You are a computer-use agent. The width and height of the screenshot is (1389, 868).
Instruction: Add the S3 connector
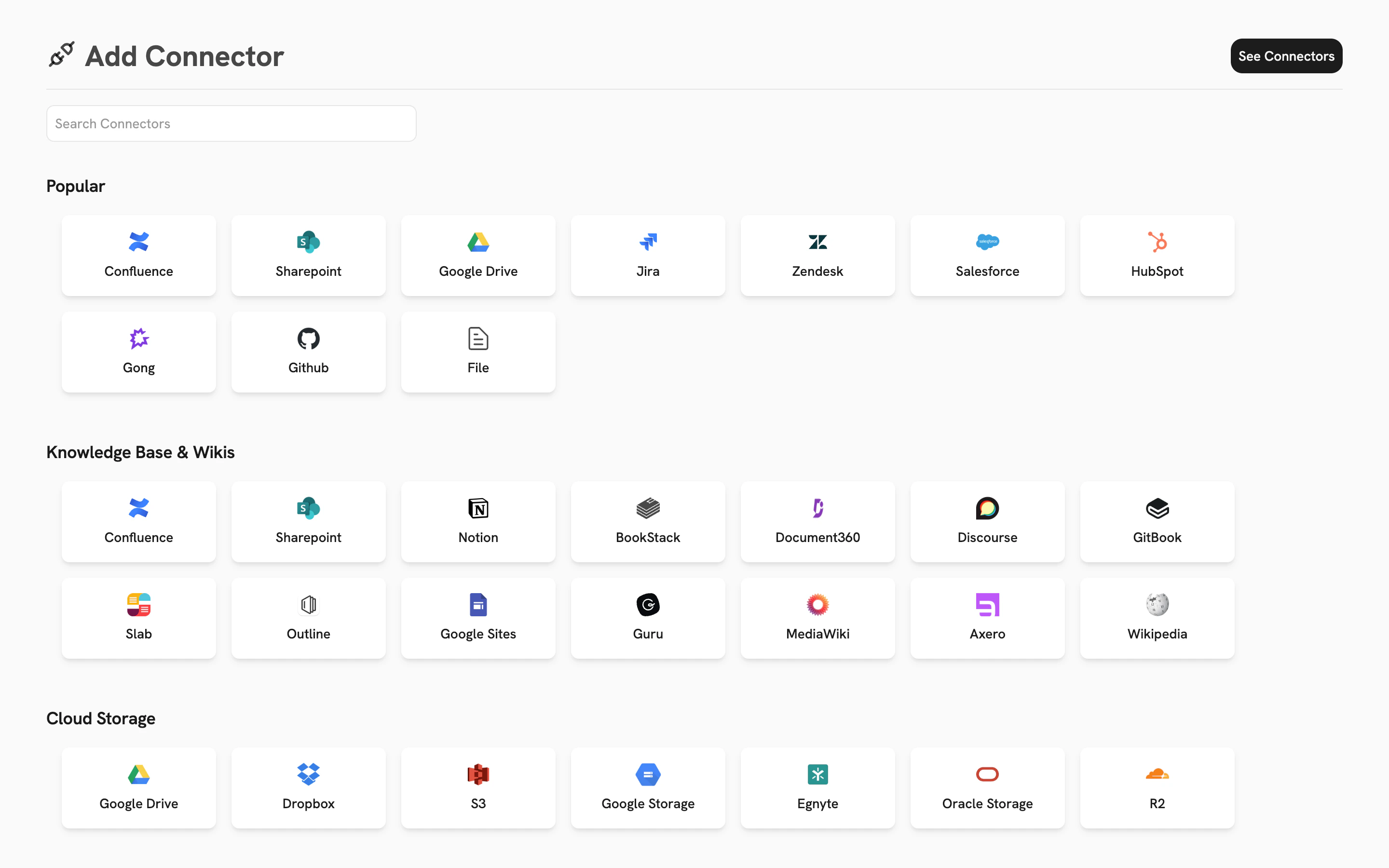pyautogui.click(x=478, y=787)
